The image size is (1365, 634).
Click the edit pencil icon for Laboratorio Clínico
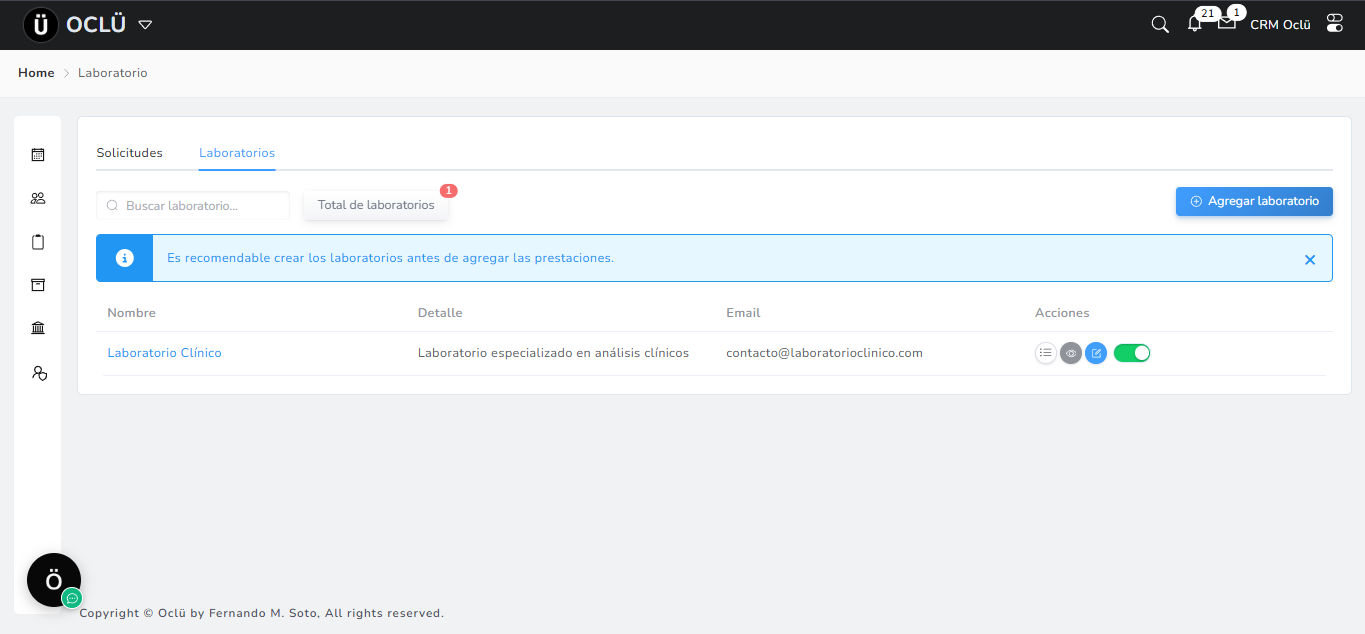1096,353
